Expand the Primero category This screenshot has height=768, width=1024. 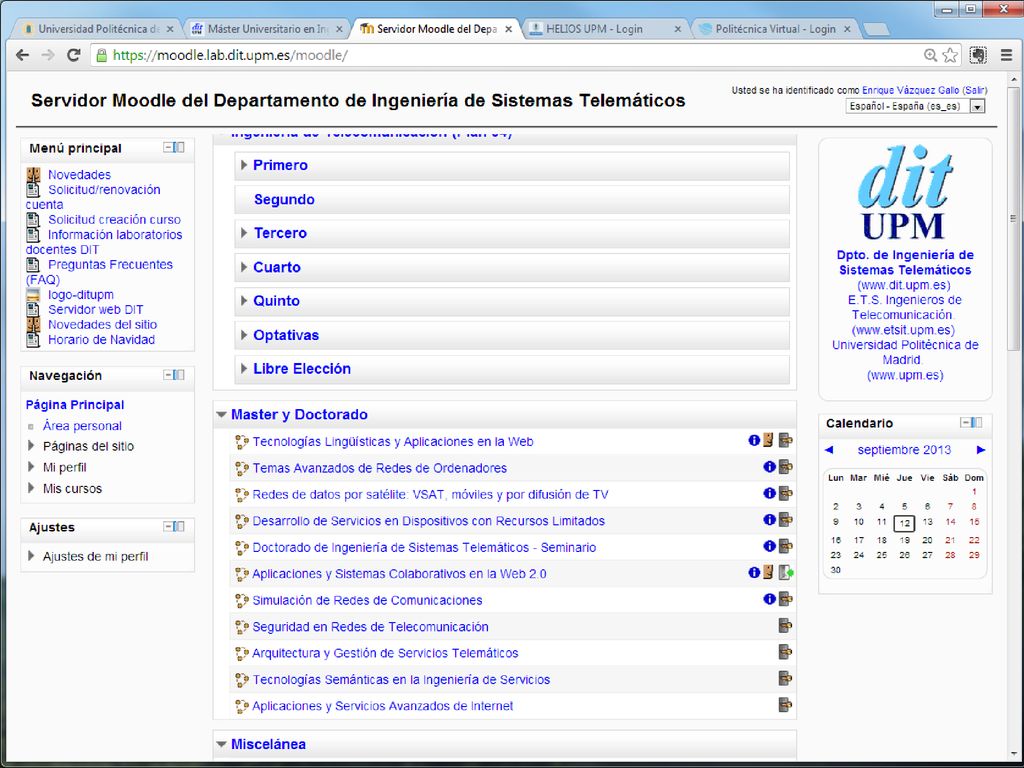click(244, 165)
